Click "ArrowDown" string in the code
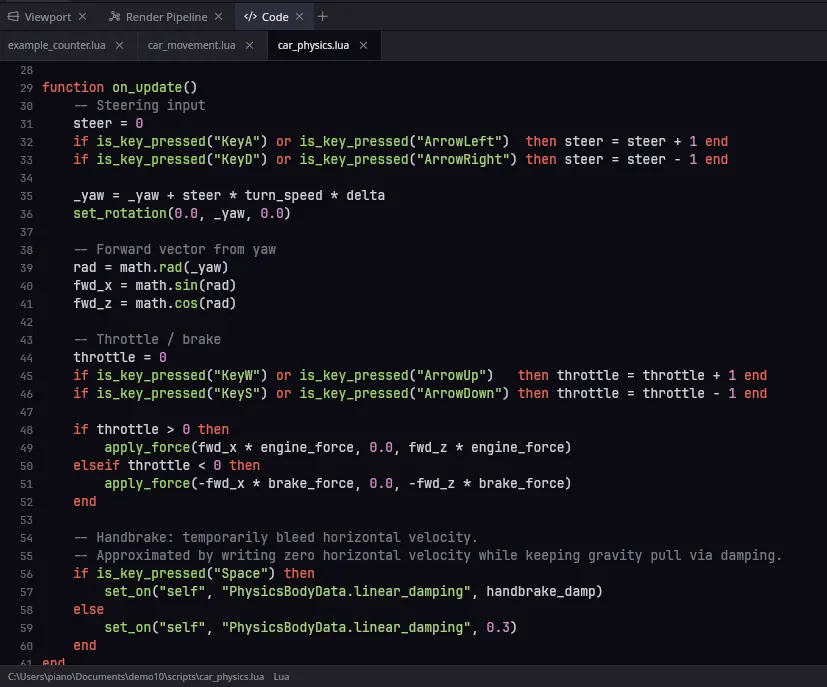The image size is (827, 687). pos(459,393)
